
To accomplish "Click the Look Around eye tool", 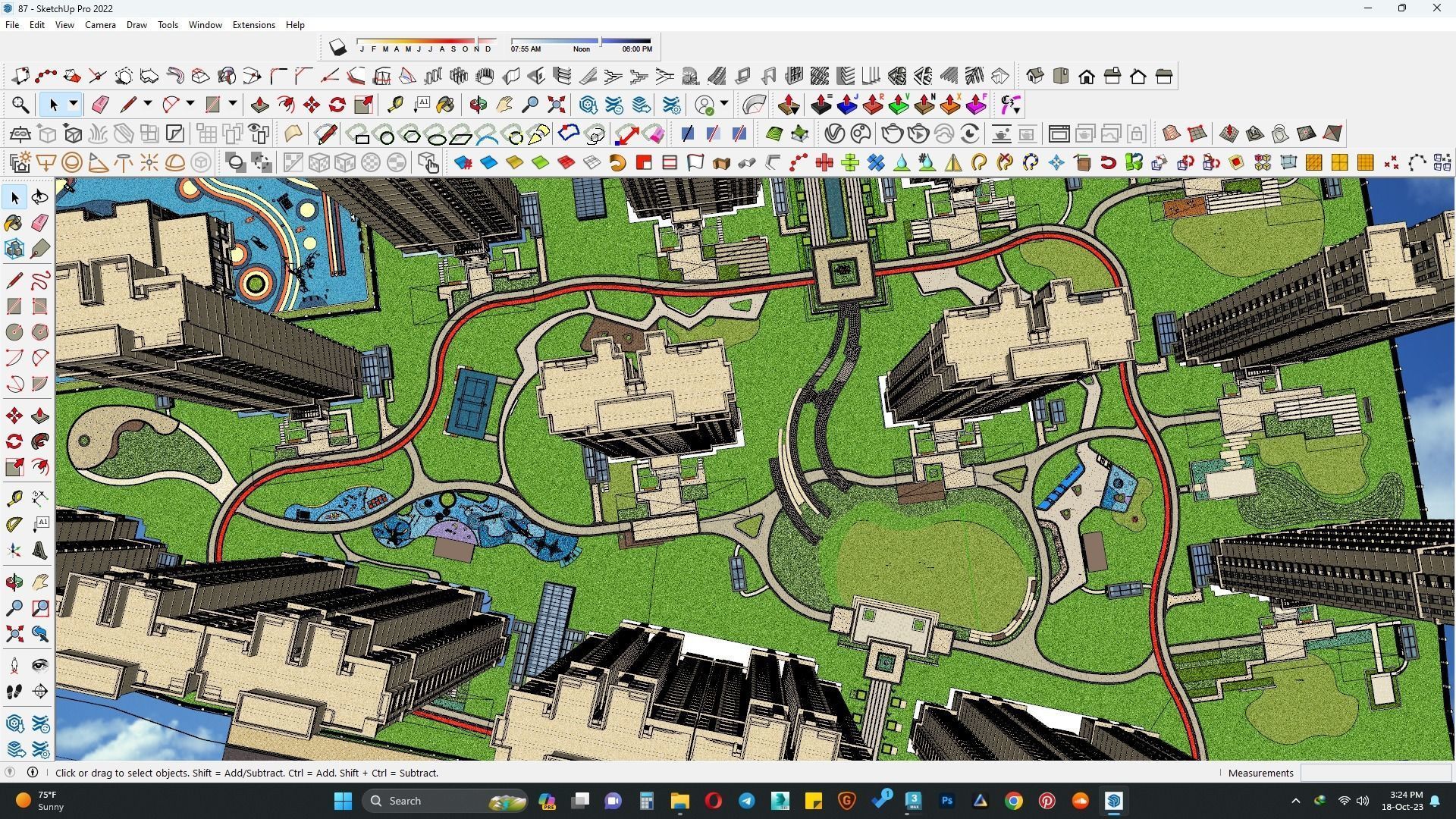I will [x=40, y=666].
